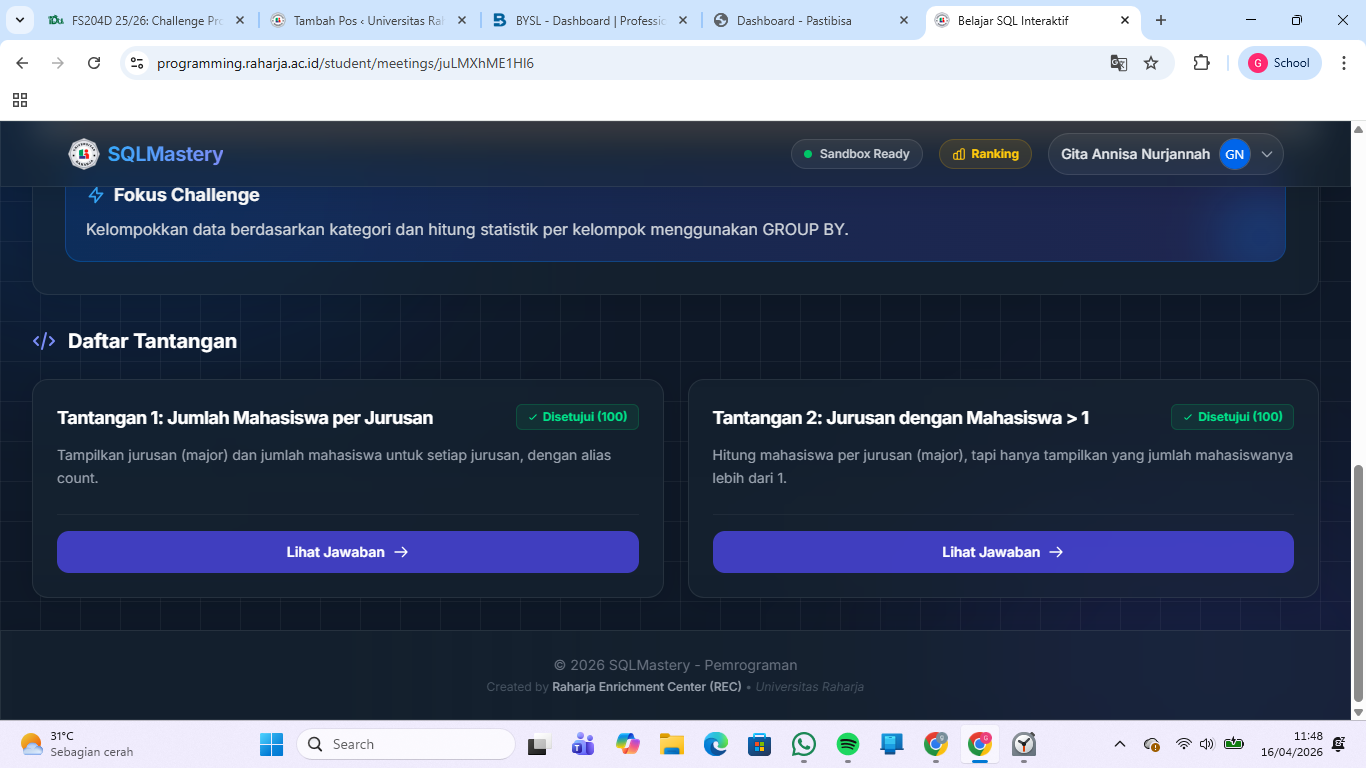Open the tab search dropdown arrow

point(19,20)
